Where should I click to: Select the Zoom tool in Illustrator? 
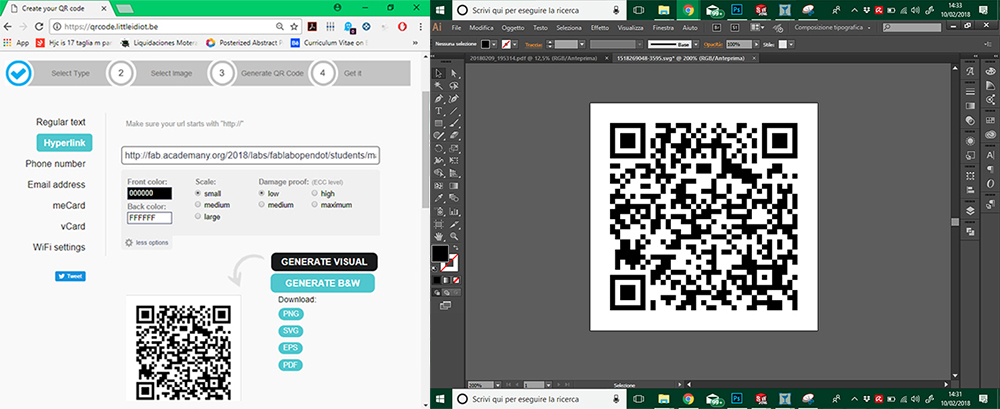(455, 237)
